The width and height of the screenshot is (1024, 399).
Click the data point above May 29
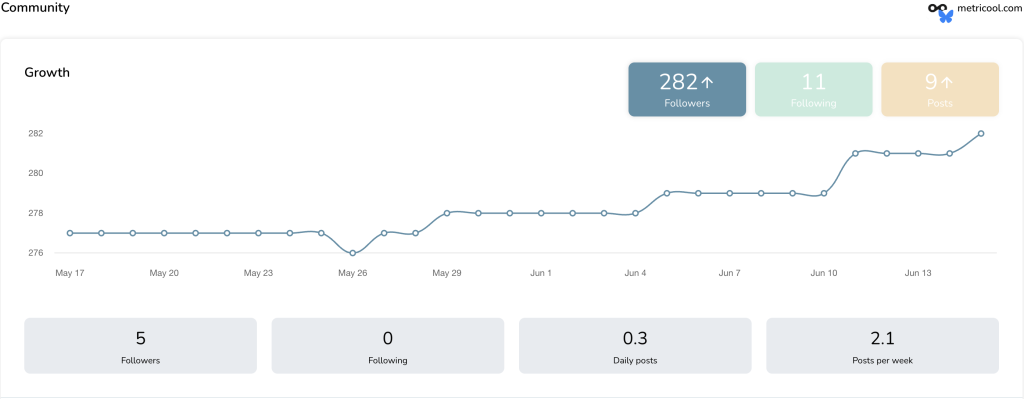pos(447,213)
